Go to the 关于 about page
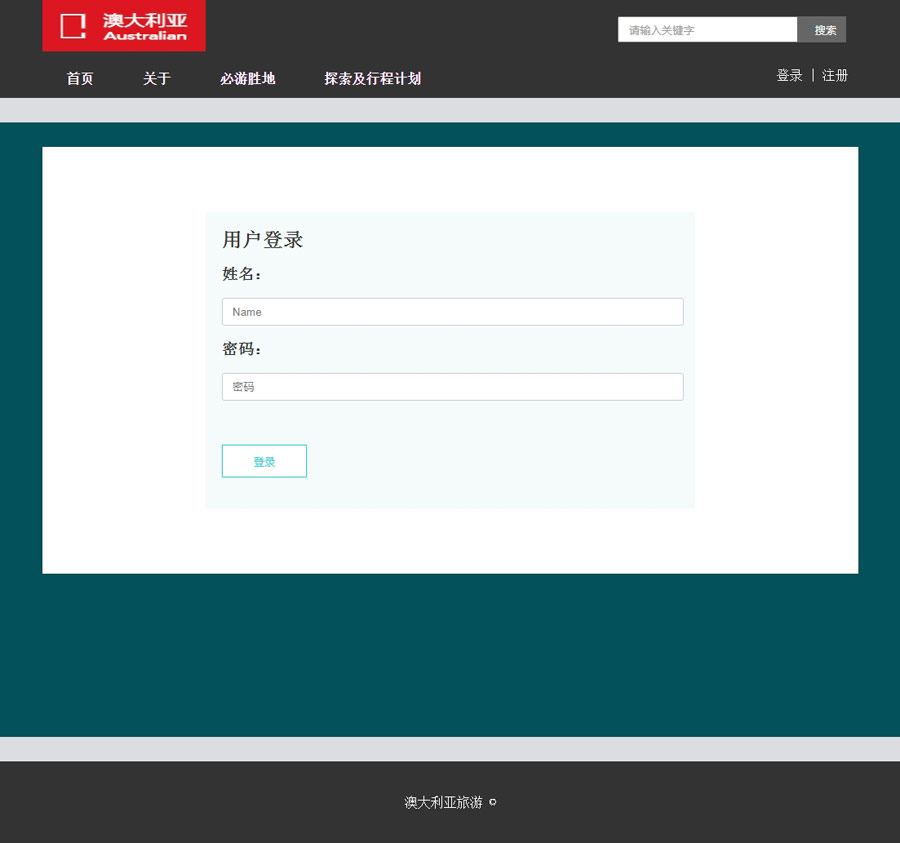Image resolution: width=900 pixels, height=843 pixels. click(157, 79)
